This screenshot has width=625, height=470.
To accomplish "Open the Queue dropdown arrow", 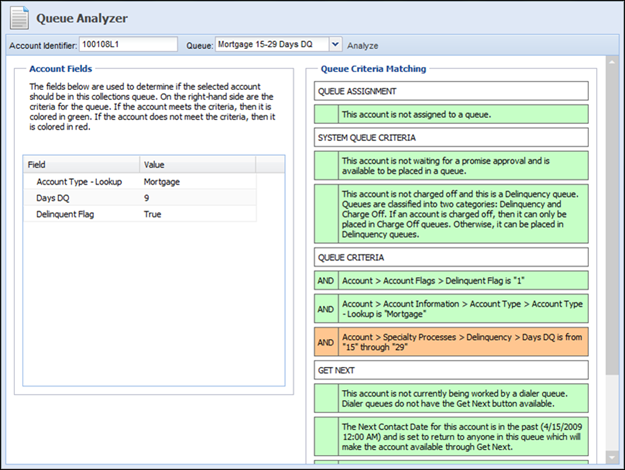I will [x=336, y=44].
